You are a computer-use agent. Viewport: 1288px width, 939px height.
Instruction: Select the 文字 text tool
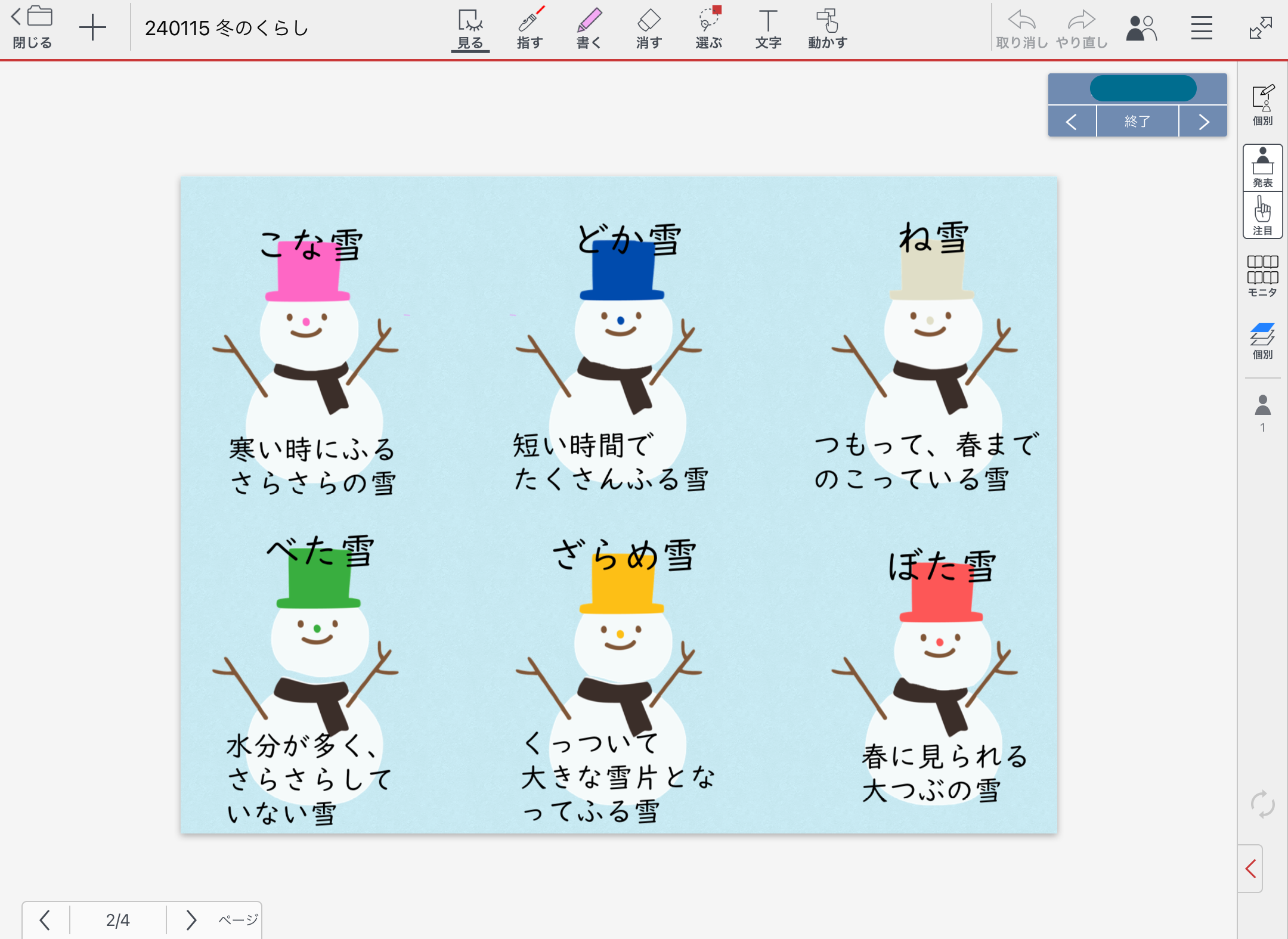[x=768, y=28]
